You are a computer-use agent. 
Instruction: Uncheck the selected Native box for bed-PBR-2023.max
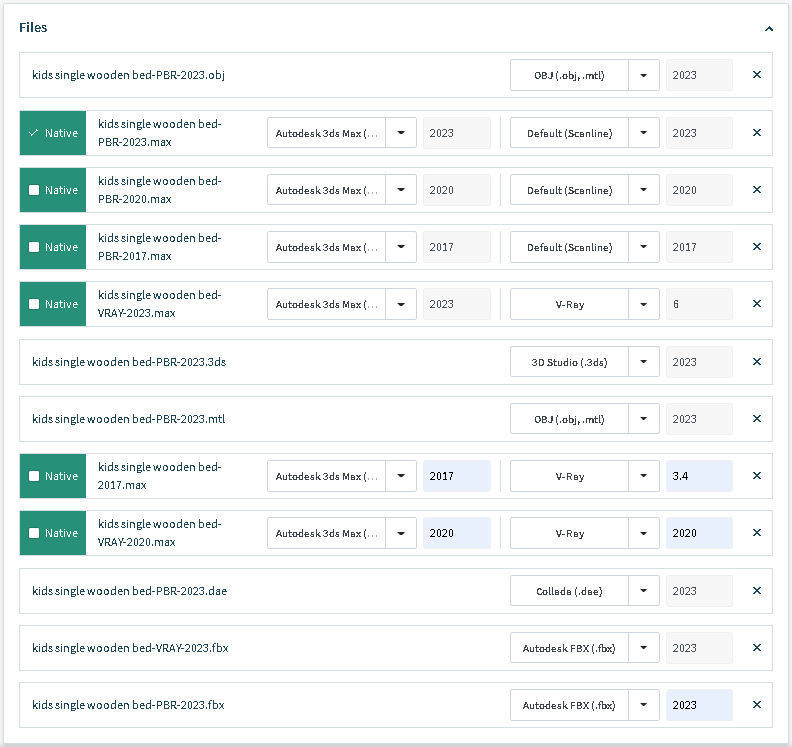tap(35, 133)
